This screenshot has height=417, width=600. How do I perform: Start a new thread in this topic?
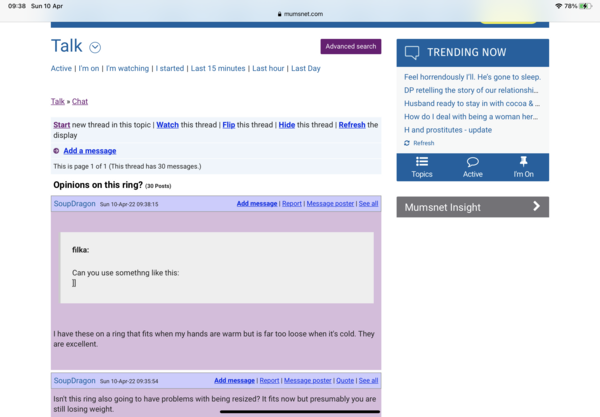click(x=62, y=125)
